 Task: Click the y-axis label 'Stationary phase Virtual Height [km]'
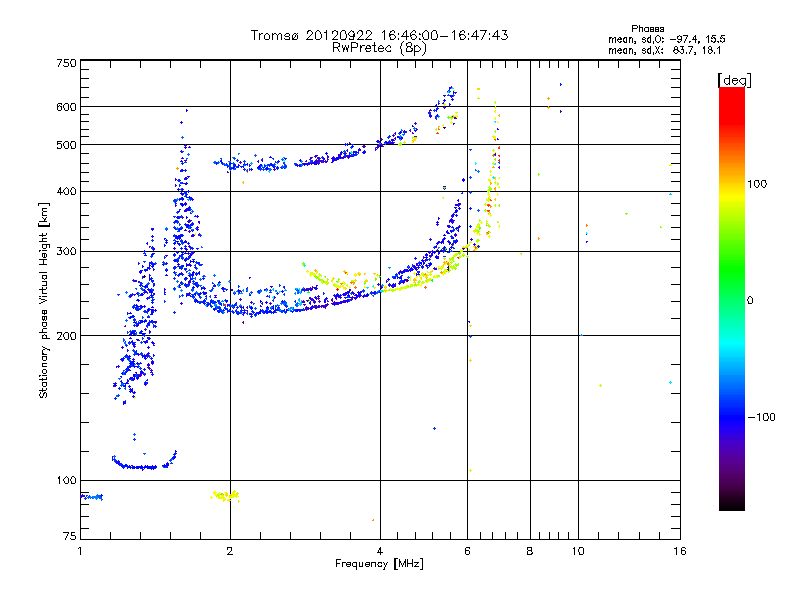point(44,300)
